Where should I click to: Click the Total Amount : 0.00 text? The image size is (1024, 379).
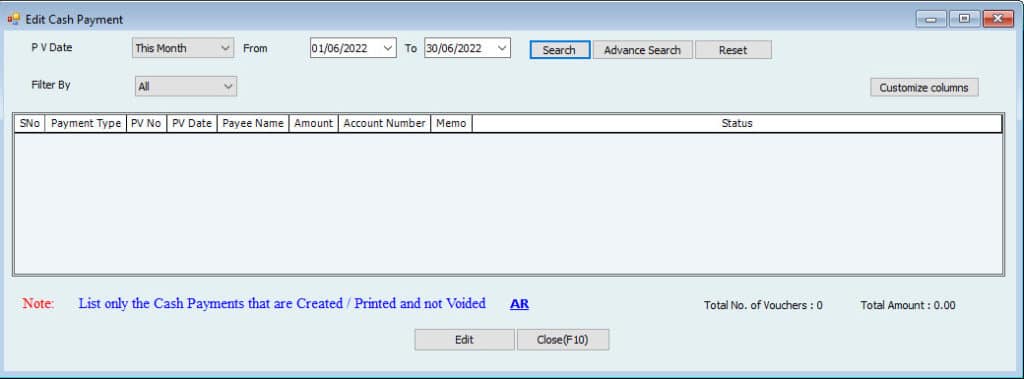click(x=908, y=305)
